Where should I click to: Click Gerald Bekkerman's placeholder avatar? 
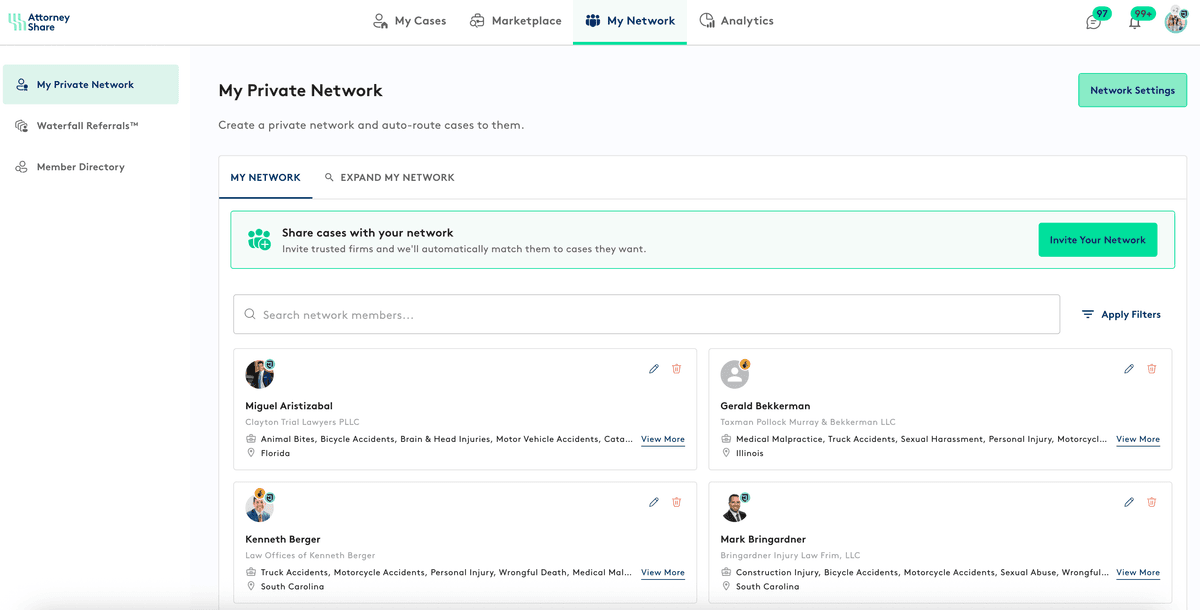tap(734, 374)
